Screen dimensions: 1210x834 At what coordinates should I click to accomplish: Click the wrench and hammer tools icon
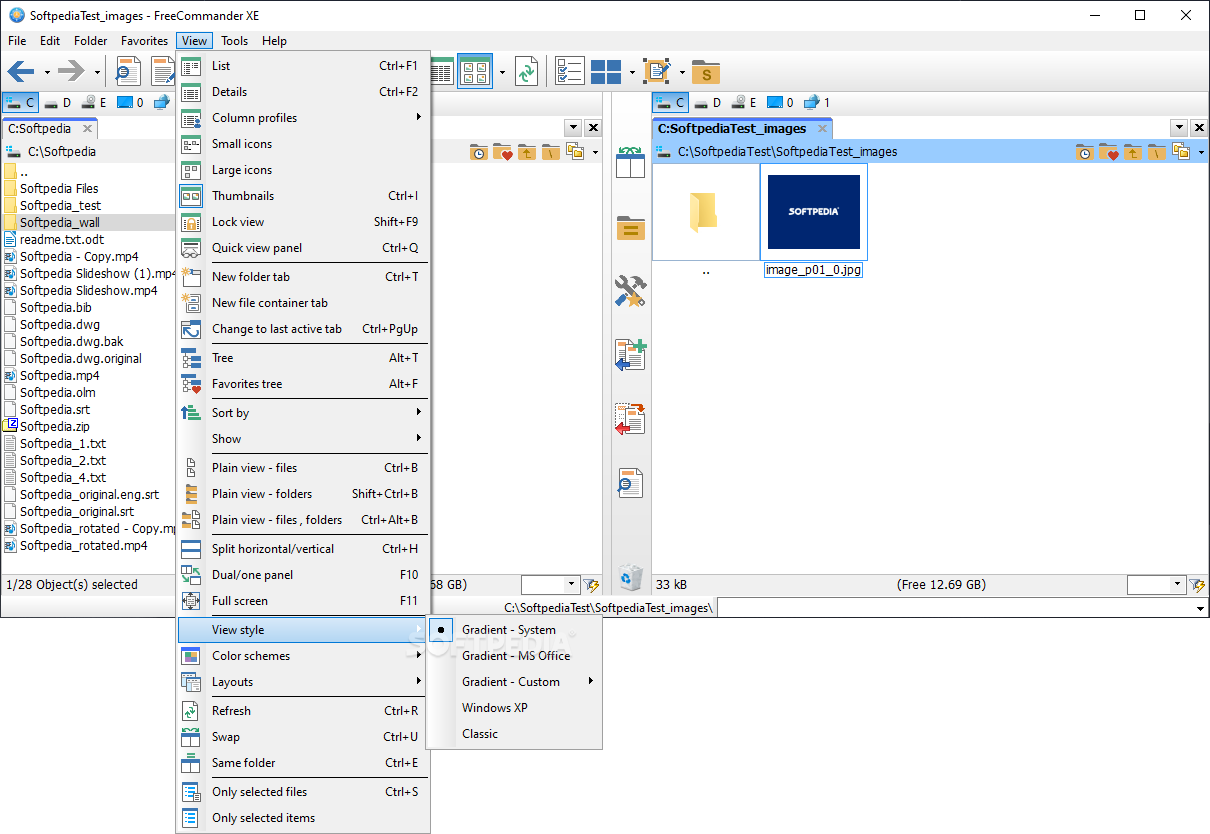[630, 291]
